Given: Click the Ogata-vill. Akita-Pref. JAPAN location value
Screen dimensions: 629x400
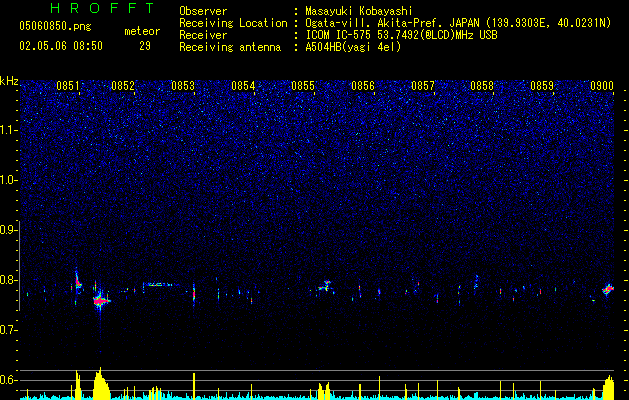Looking at the screenshot, I should point(458,23).
